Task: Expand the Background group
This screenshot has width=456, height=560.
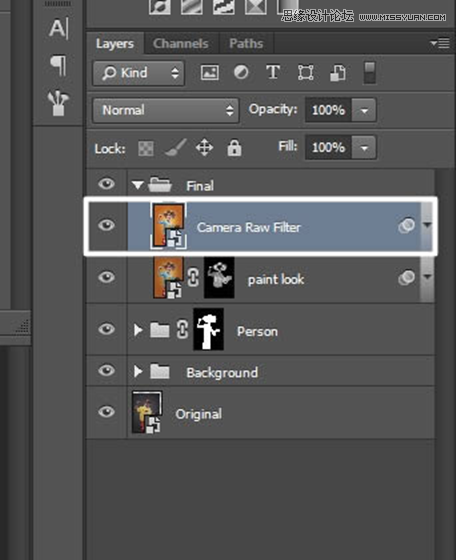Action: 138,372
